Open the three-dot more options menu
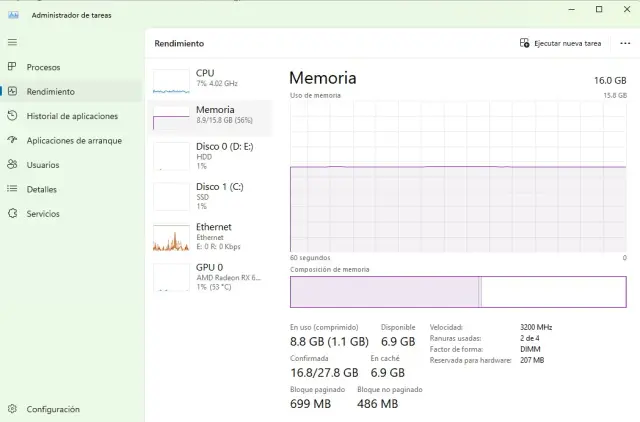Image resolution: width=640 pixels, height=422 pixels. [625, 44]
